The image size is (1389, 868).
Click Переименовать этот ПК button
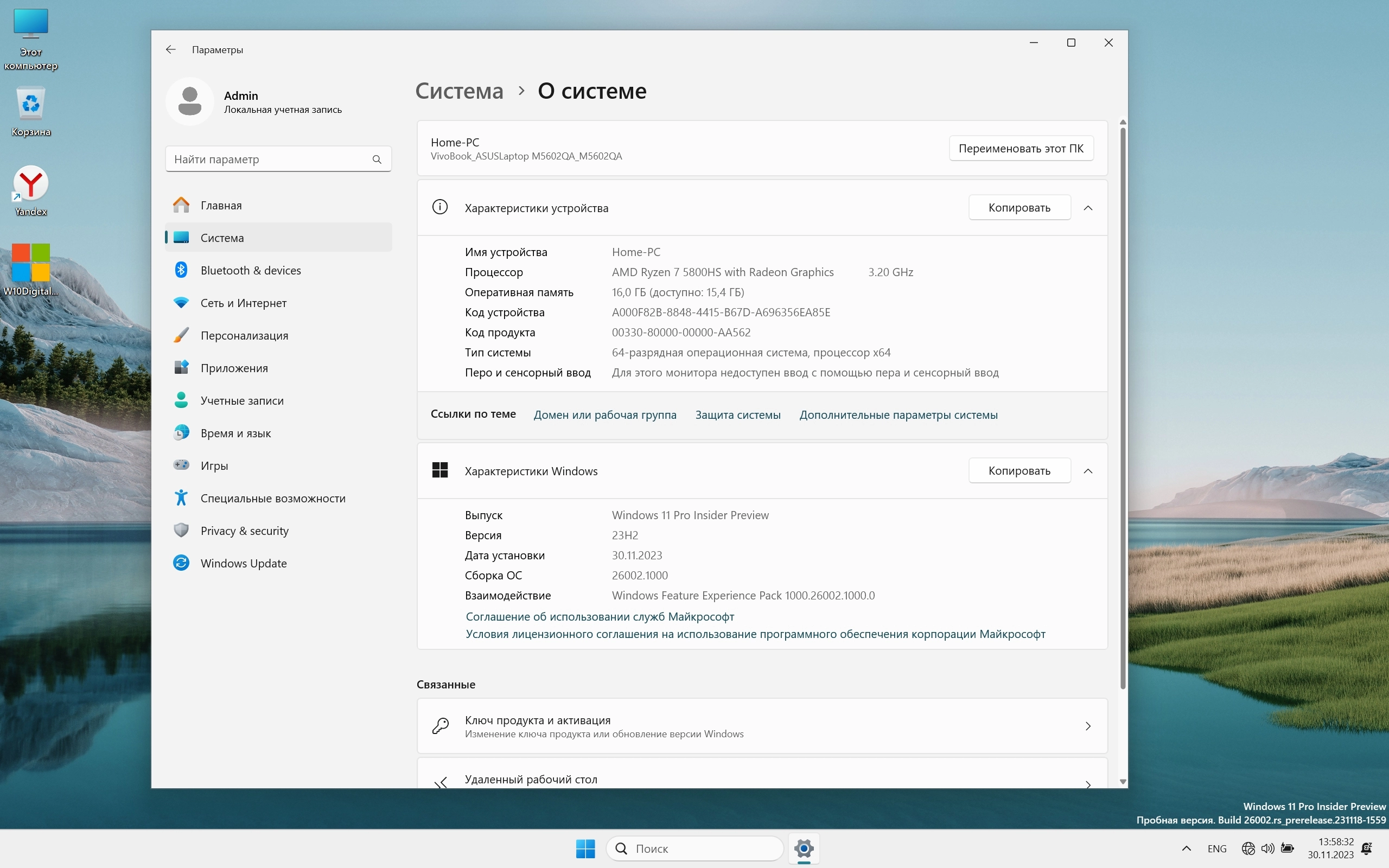(1021, 149)
